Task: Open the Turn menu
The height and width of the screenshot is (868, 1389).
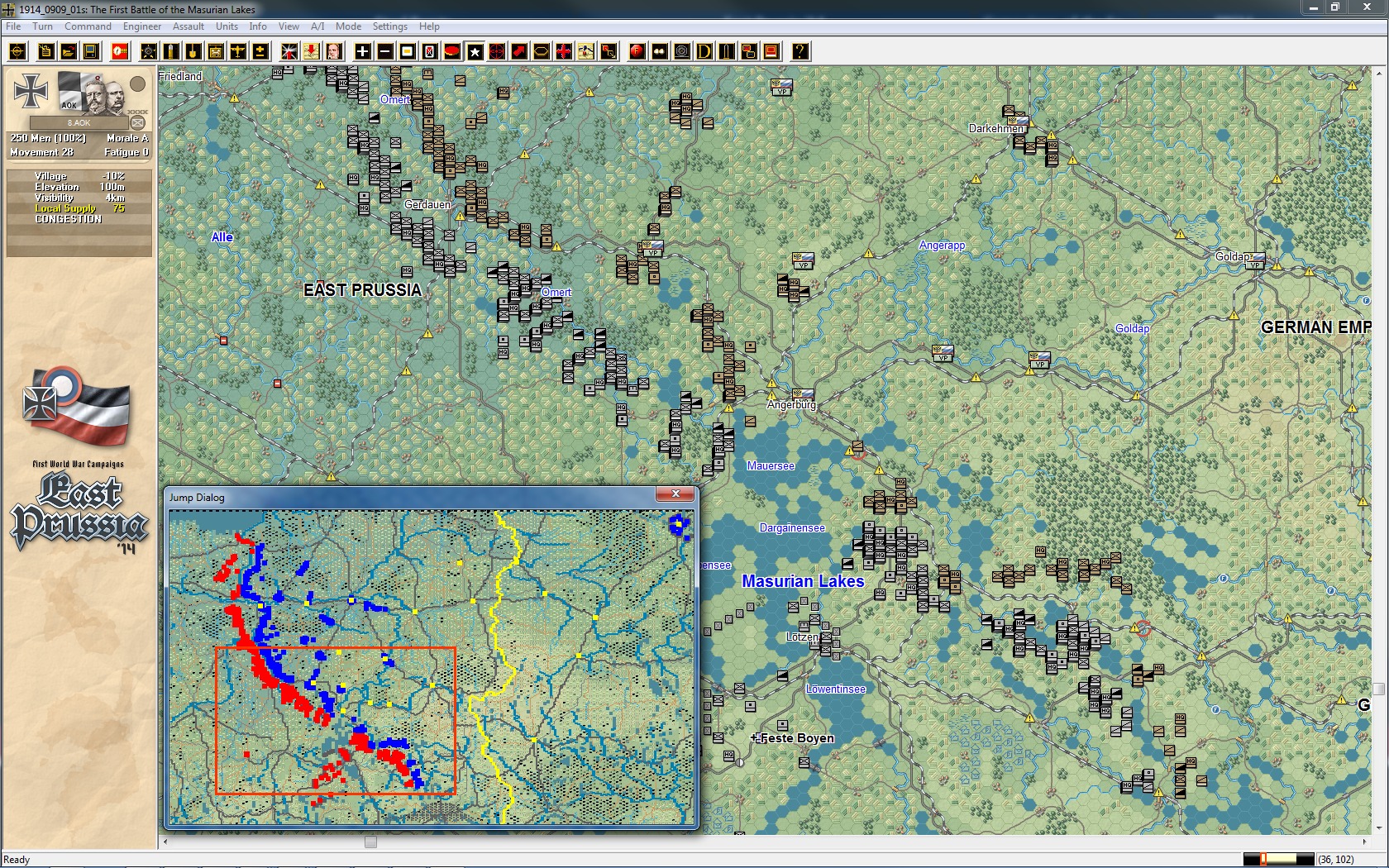Action: pyautogui.click(x=42, y=26)
